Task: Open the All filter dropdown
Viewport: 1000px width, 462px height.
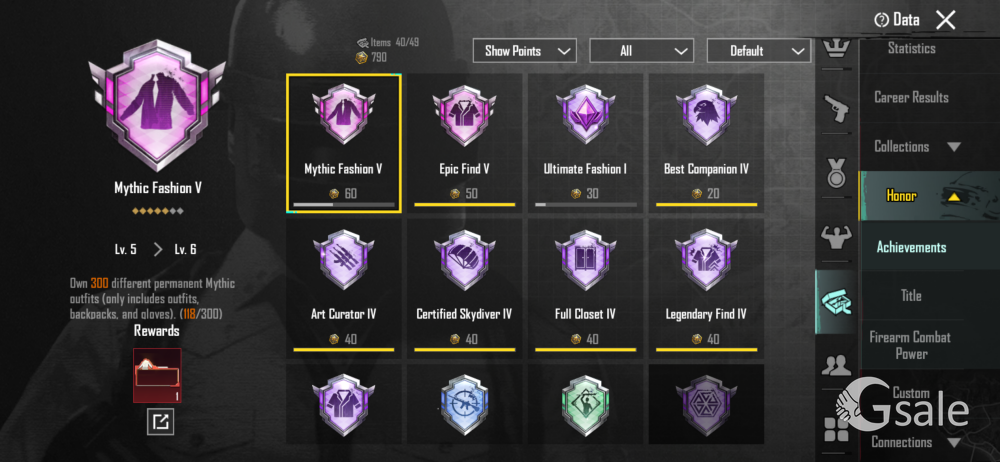Action: point(642,50)
